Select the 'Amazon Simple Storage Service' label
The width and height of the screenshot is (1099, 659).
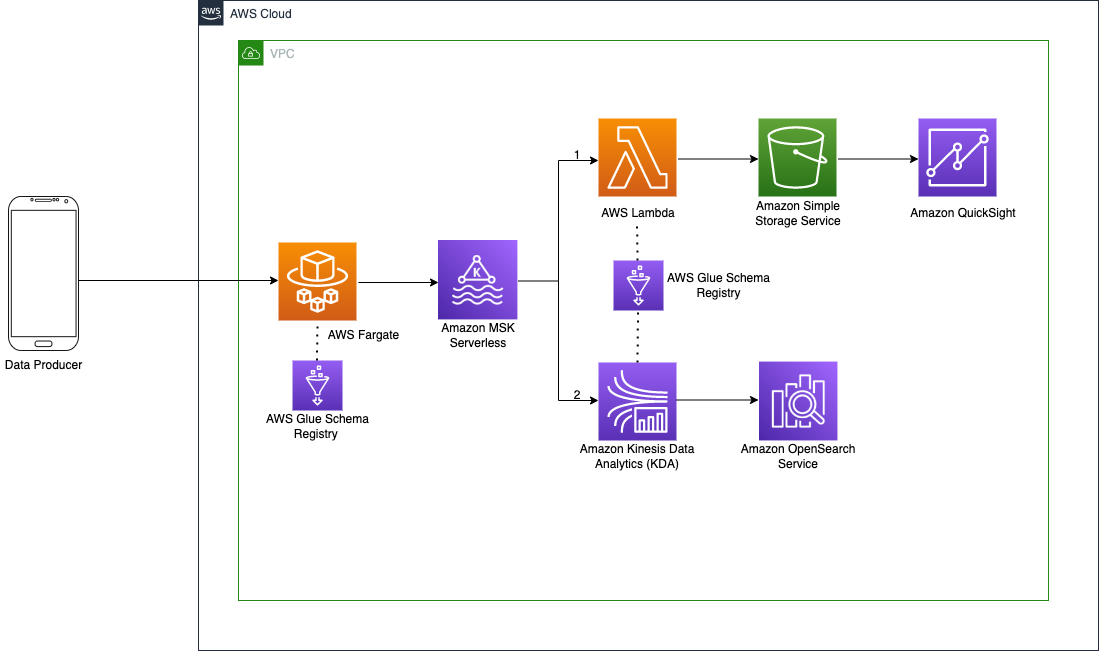798,213
